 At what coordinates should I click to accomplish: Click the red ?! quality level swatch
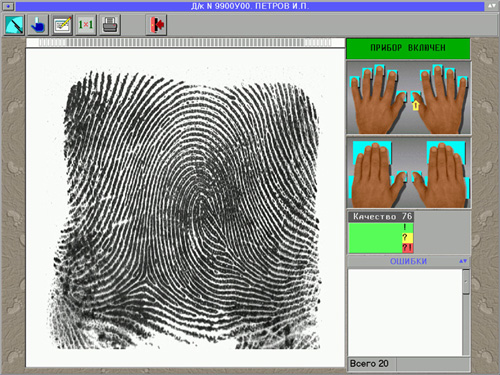[407, 248]
